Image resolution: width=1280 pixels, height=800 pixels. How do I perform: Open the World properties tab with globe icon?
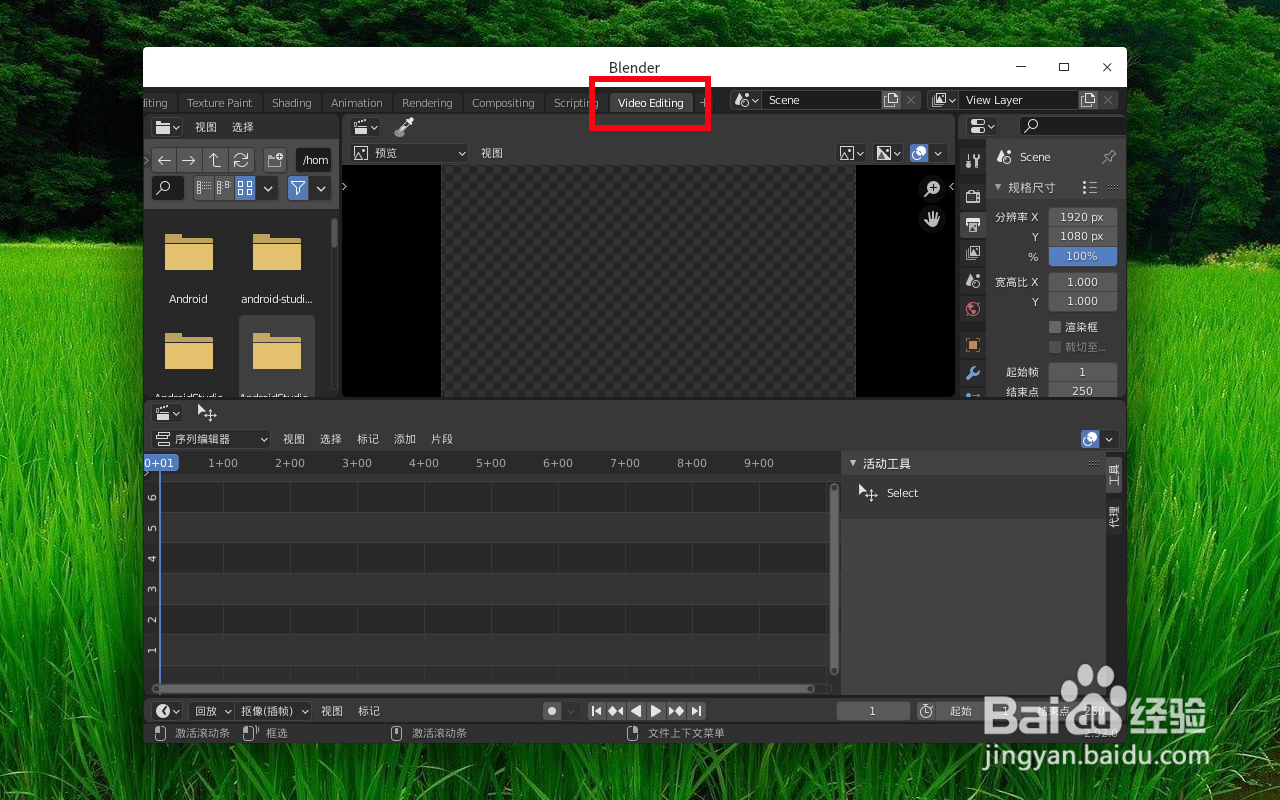point(973,309)
